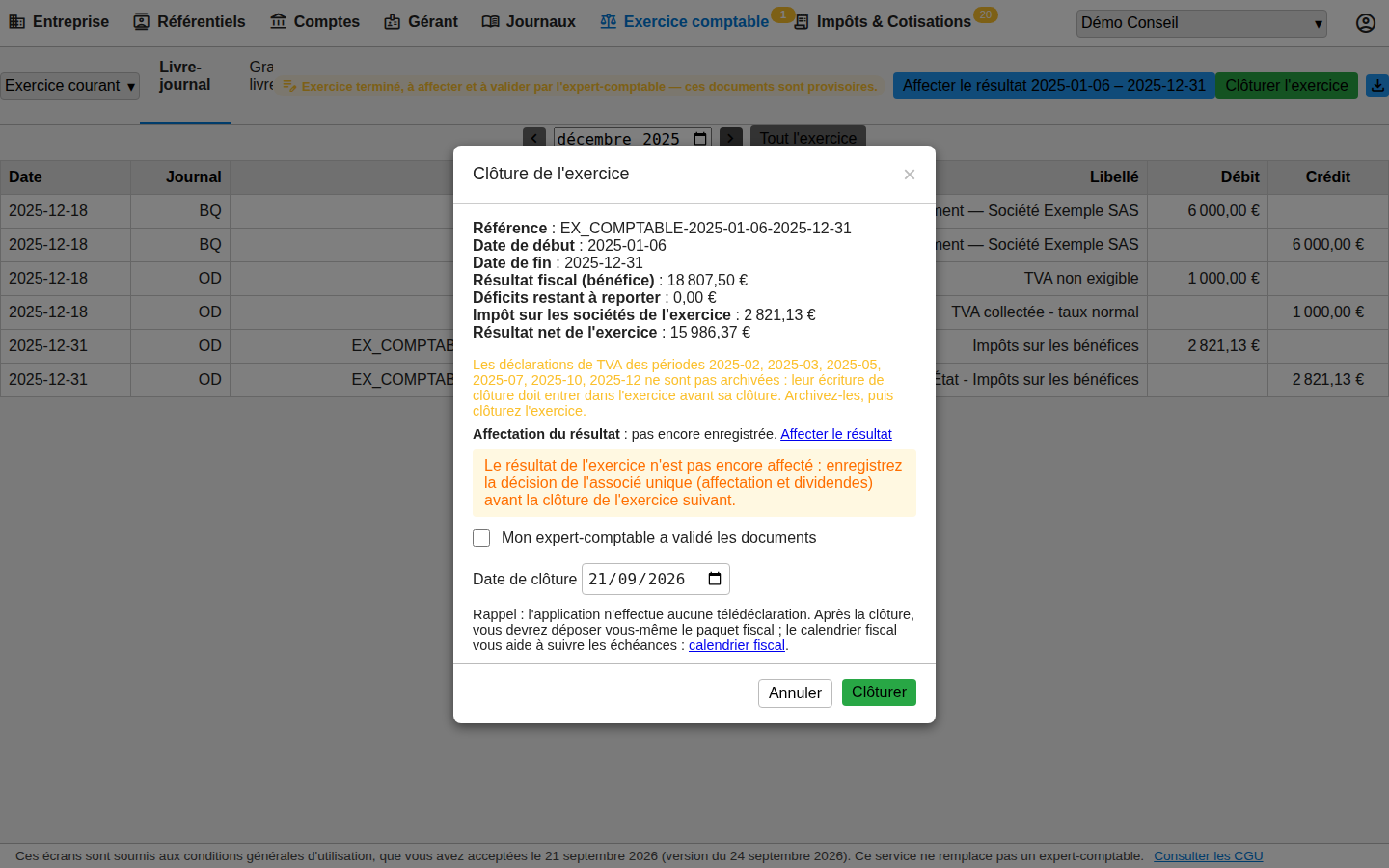Click the 1 000,00 € debit amount
1389x868 pixels.
[x=1223, y=279]
